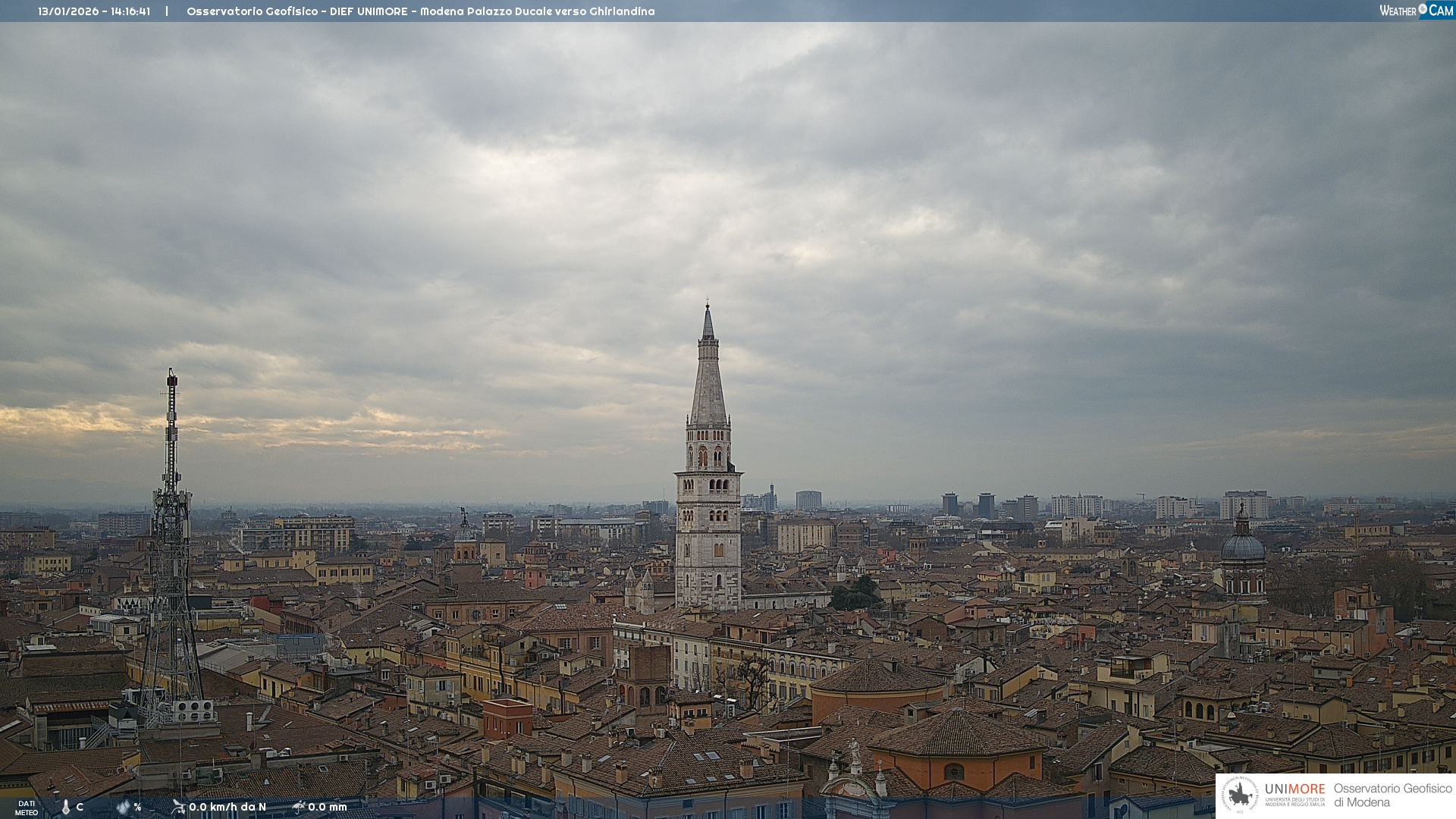This screenshot has height=819, width=1456.
Task: Click the 0.0 mm rainfall reading
Action: pyautogui.click(x=328, y=807)
